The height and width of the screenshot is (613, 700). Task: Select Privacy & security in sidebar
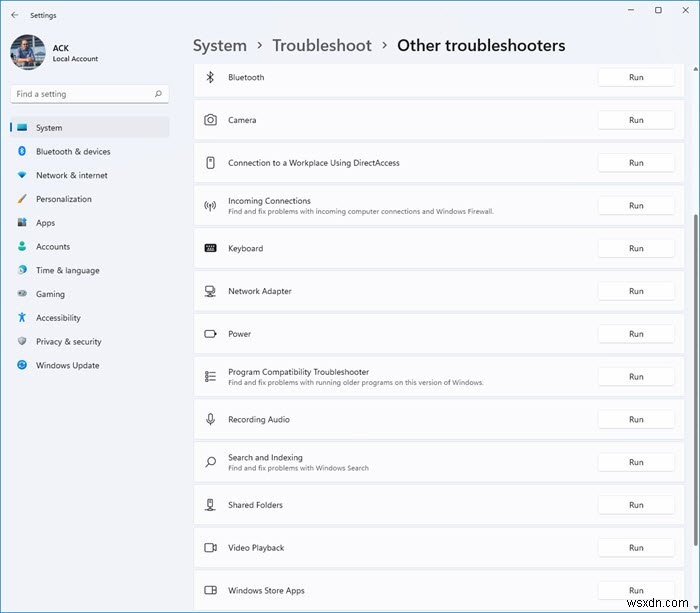coord(90,341)
